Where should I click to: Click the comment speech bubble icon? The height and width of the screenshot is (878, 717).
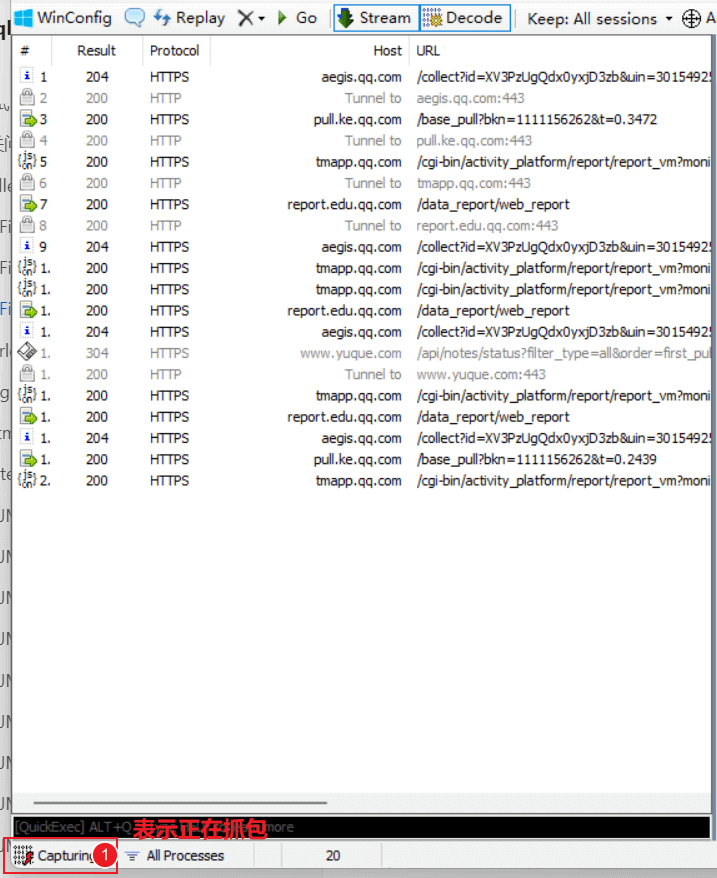(x=134, y=18)
